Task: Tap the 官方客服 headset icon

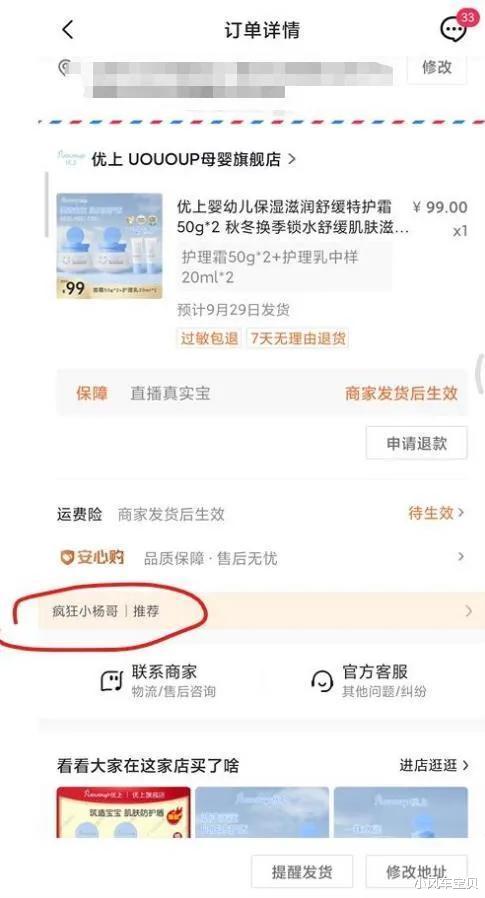Action: pos(322,681)
